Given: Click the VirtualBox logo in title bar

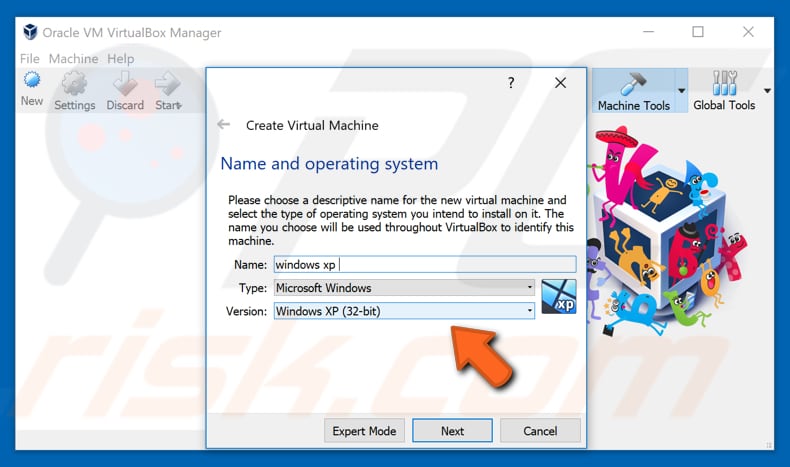Looking at the screenshot, I should [30, 32].
